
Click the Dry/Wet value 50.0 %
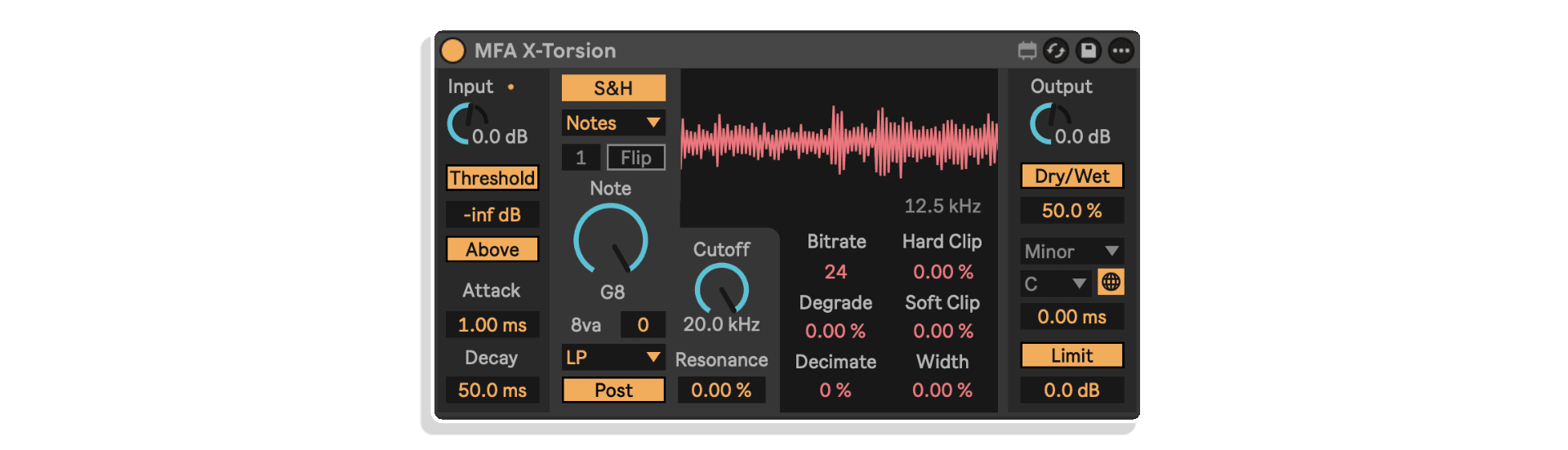tap(1072, 211)
